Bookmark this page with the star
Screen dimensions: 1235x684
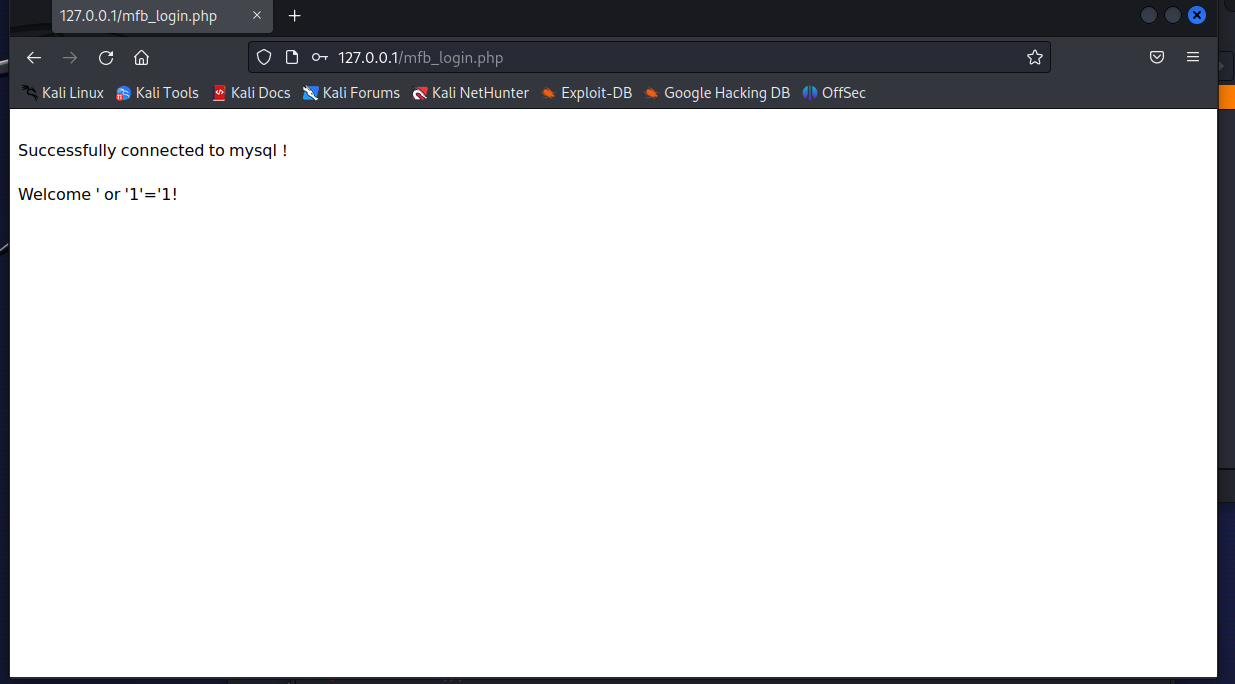[1035, 57]
